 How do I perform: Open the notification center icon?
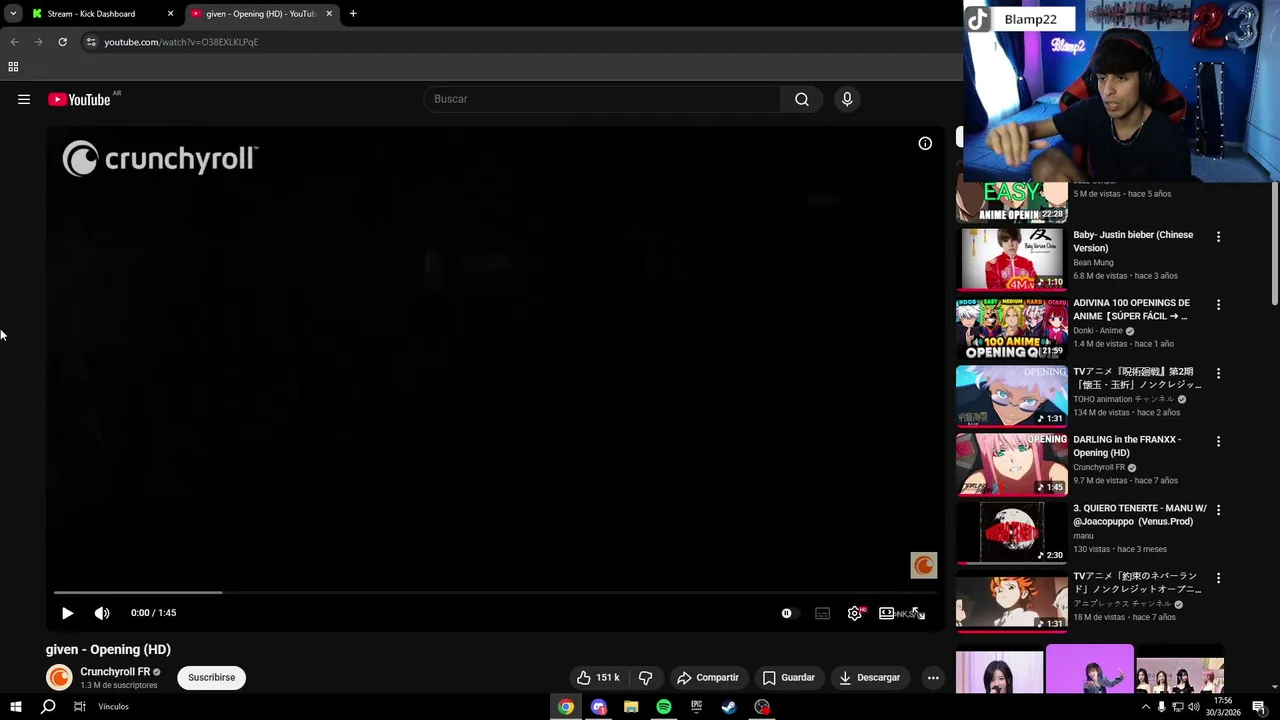pos(1259,707)
